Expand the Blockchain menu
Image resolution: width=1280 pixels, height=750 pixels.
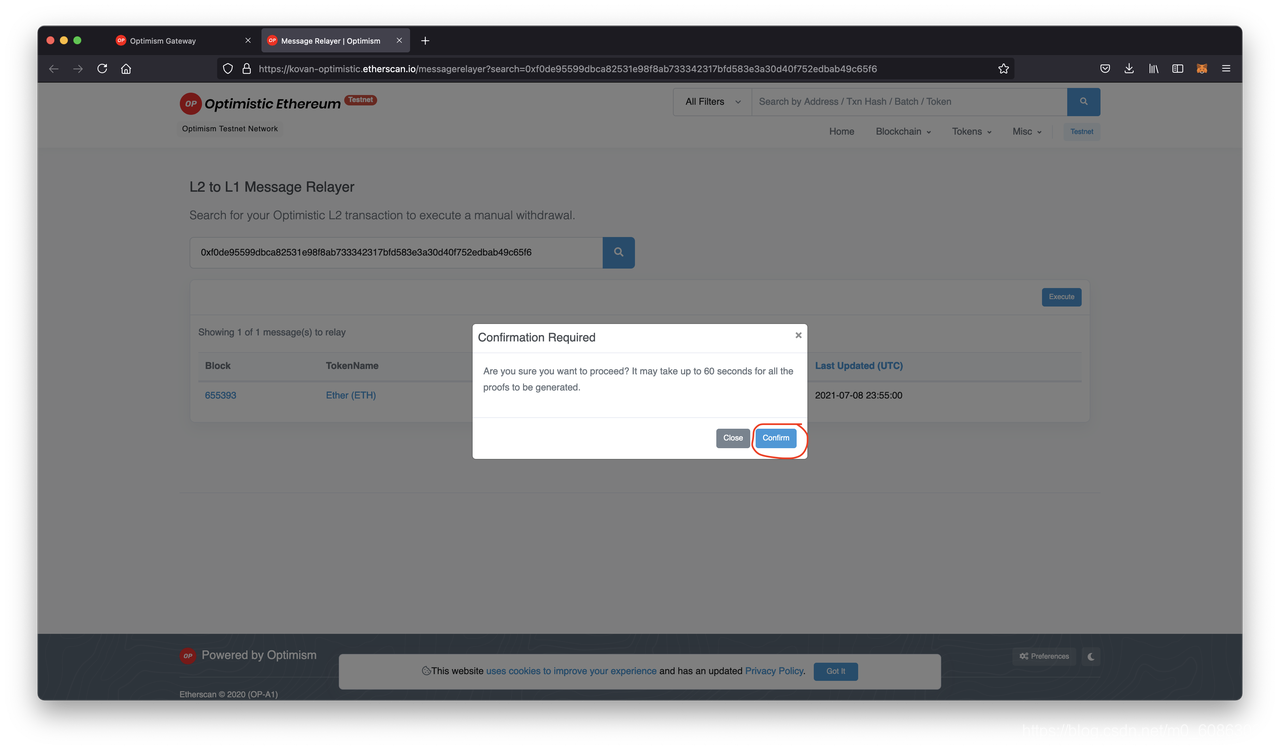pos(903,132)
